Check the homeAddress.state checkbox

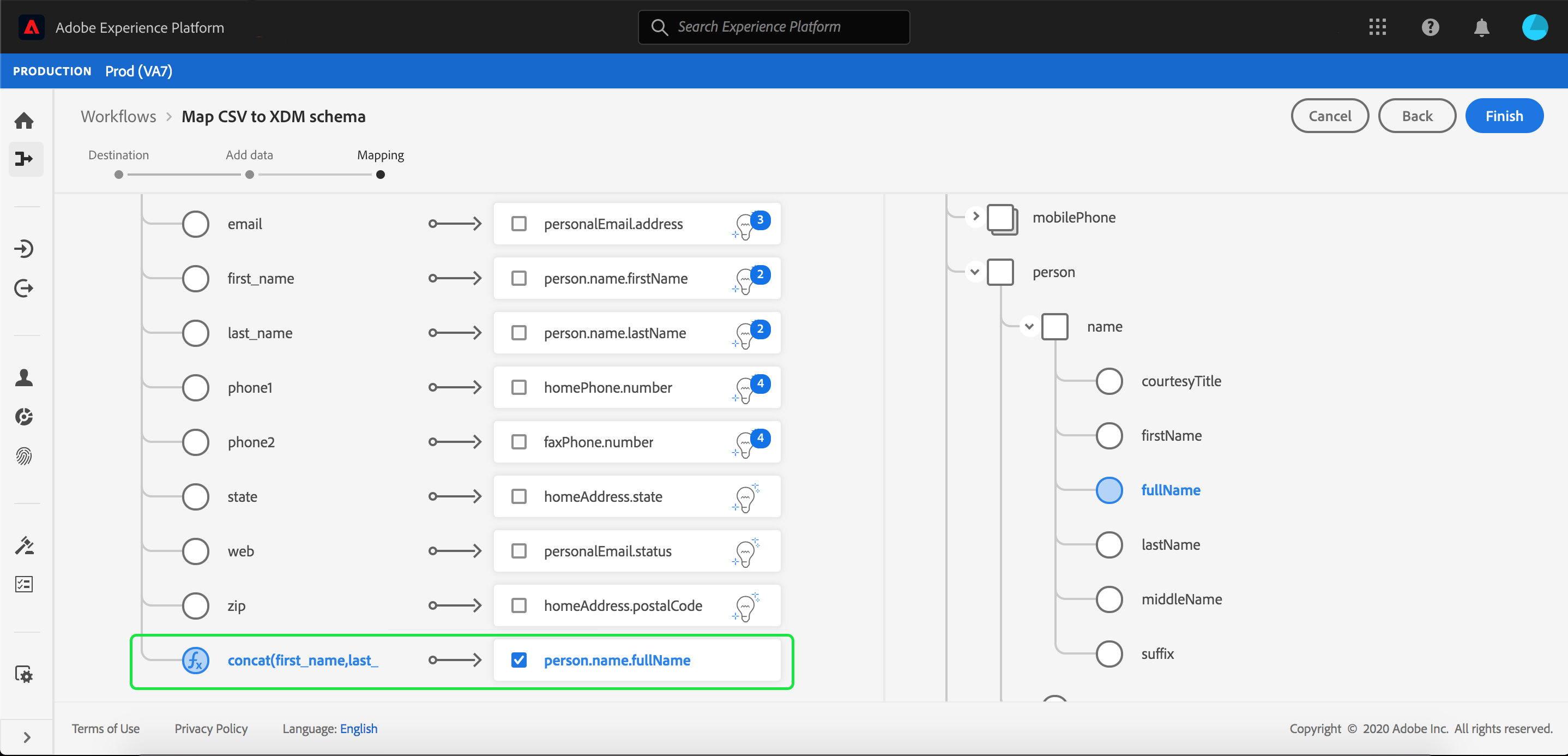tap(518, 496)
